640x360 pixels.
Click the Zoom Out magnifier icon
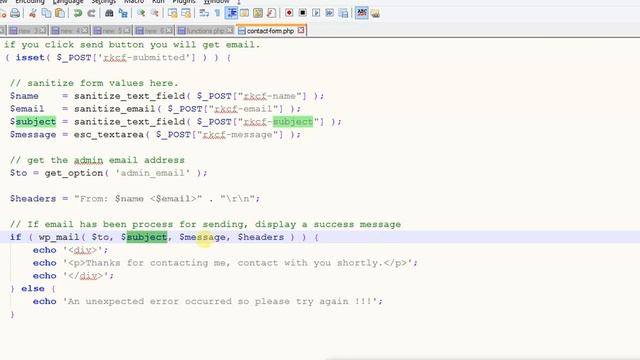coord(155,13)
